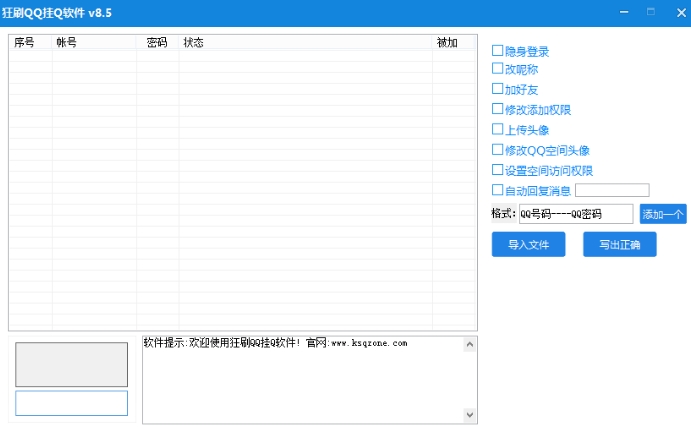Click the auto-reply message text field
This screenshot has width=691, height=430.
coord(612,190)
